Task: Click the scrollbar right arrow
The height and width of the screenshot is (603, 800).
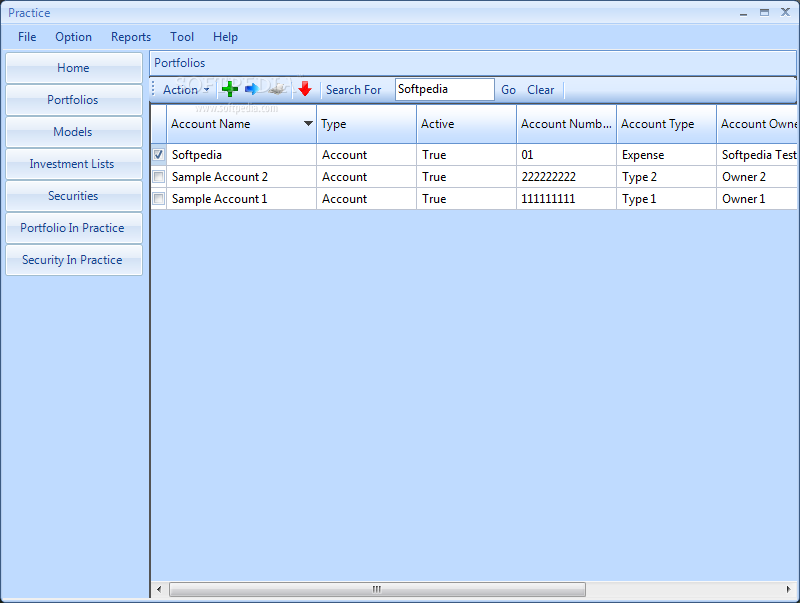Action: 789,589
